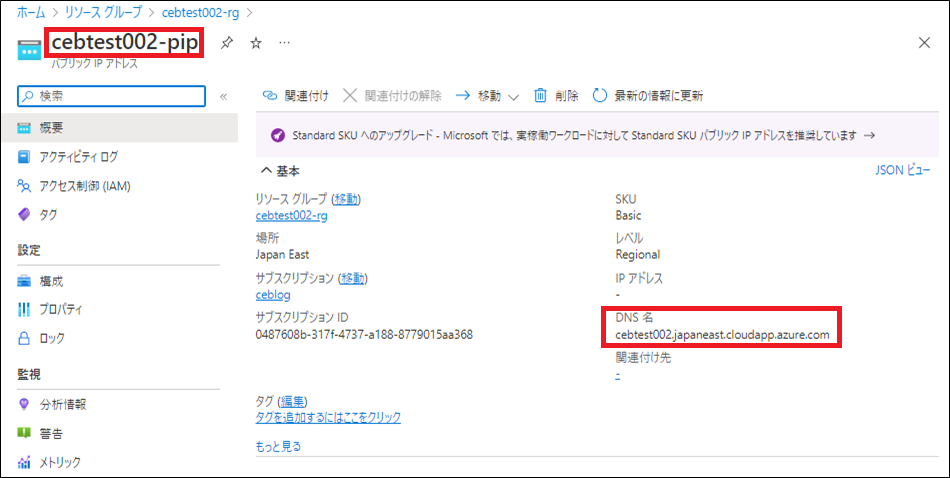Open the cebtest002-rg resource group link
Viewport: 950px width, 478px height.
click(x=291, y=216)
